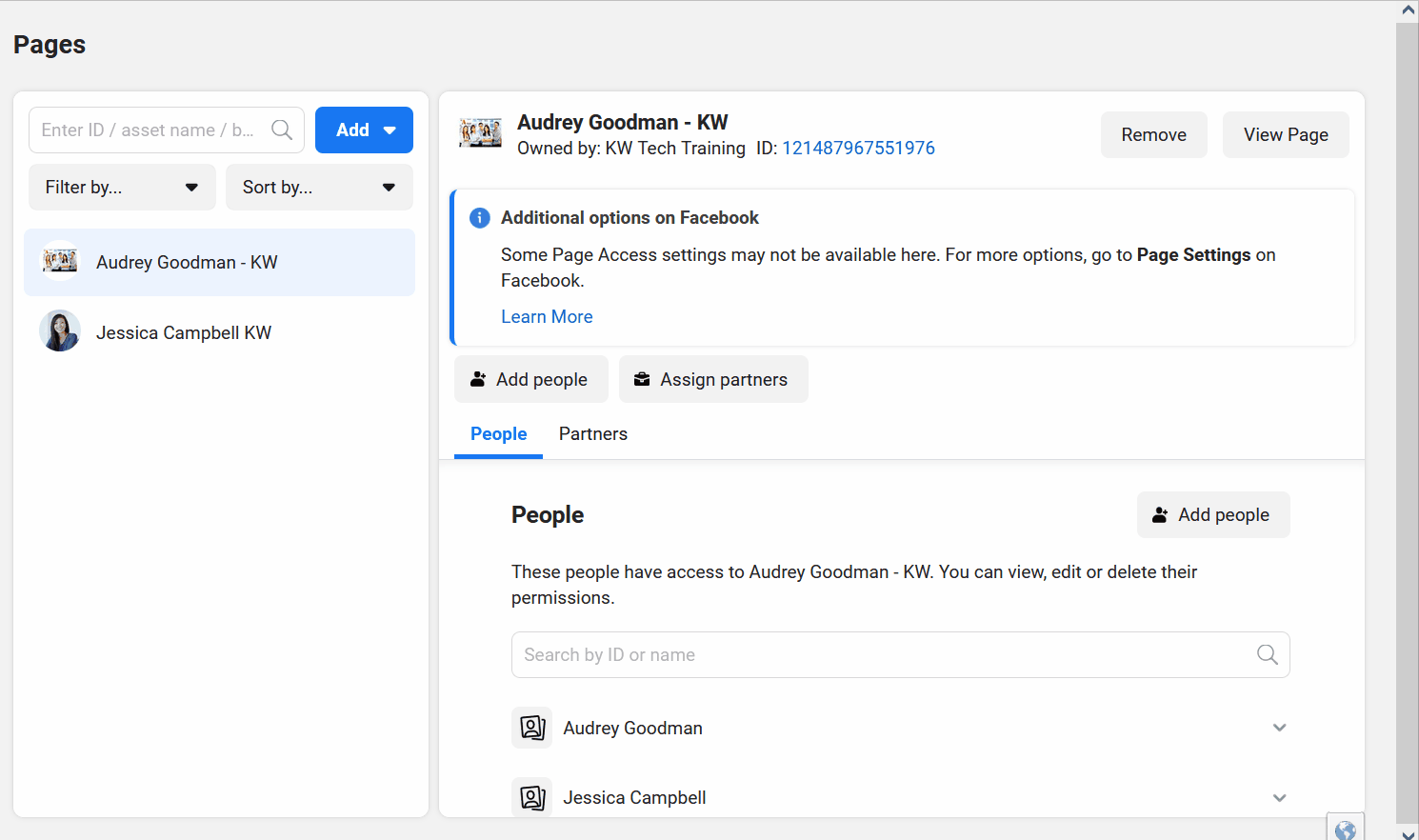Click Add people button in People section
1419x840 pixels.
coord(1213,514)
